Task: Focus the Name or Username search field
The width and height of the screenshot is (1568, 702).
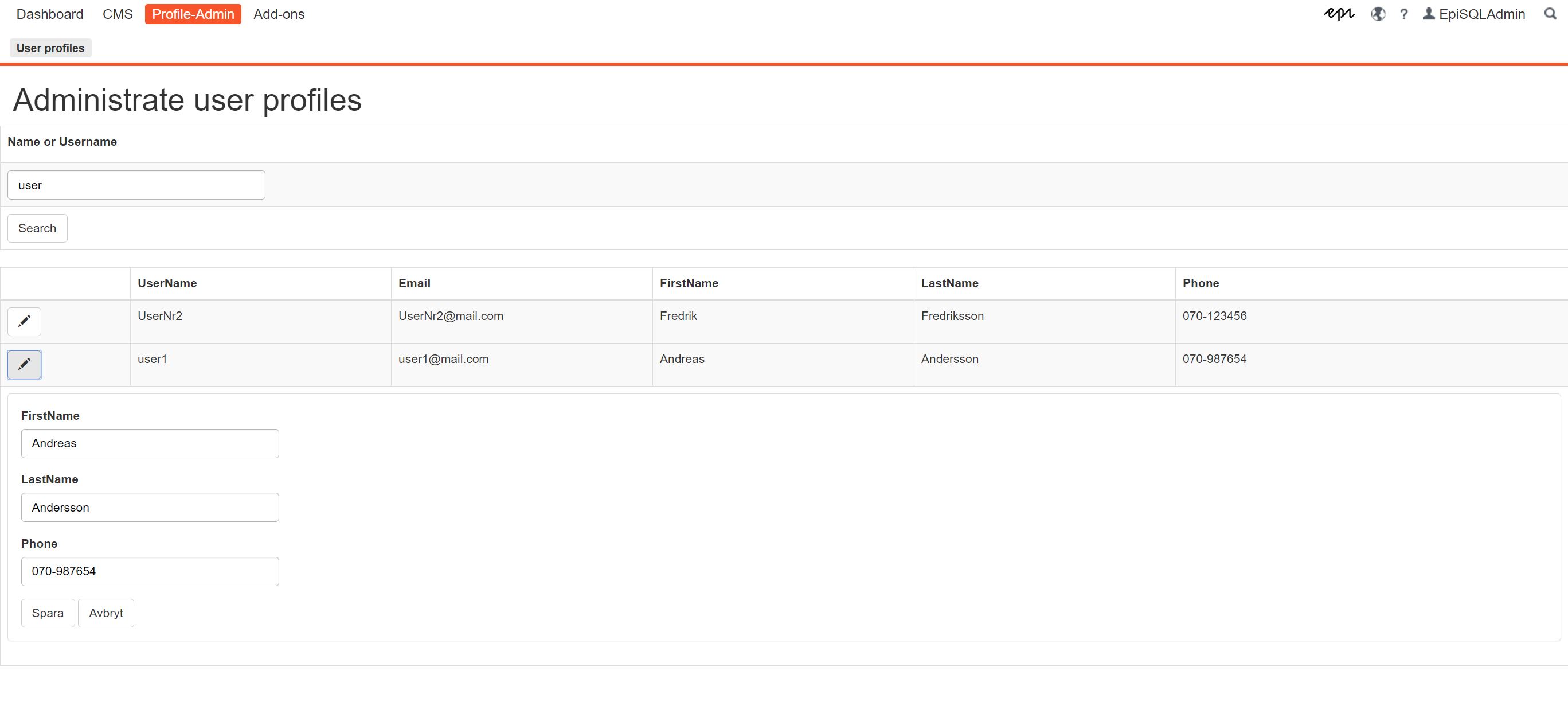Action: click(x=136, y=185)
